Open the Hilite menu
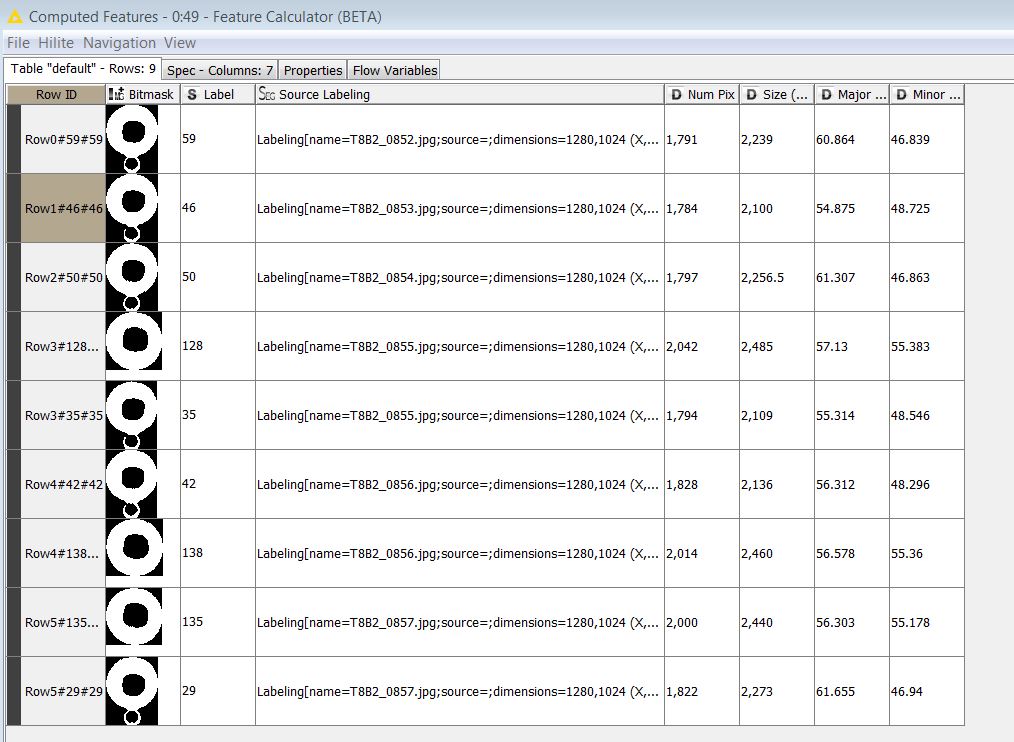This screenshot has height=742, width=1014. pyautogui.click(x=56, y=43)
